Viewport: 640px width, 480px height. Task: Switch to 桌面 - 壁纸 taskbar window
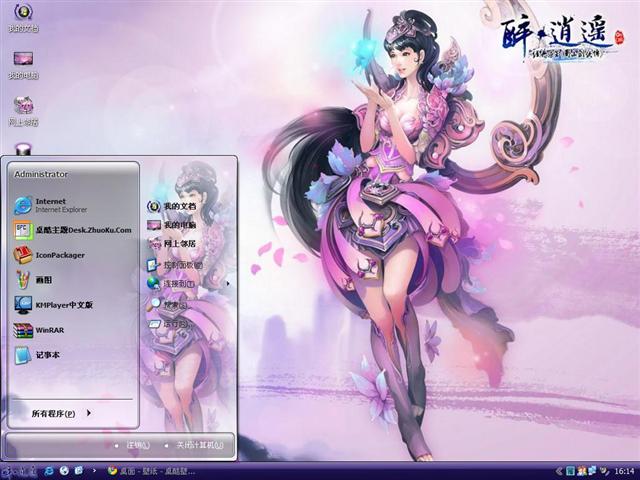coord(151,471)
